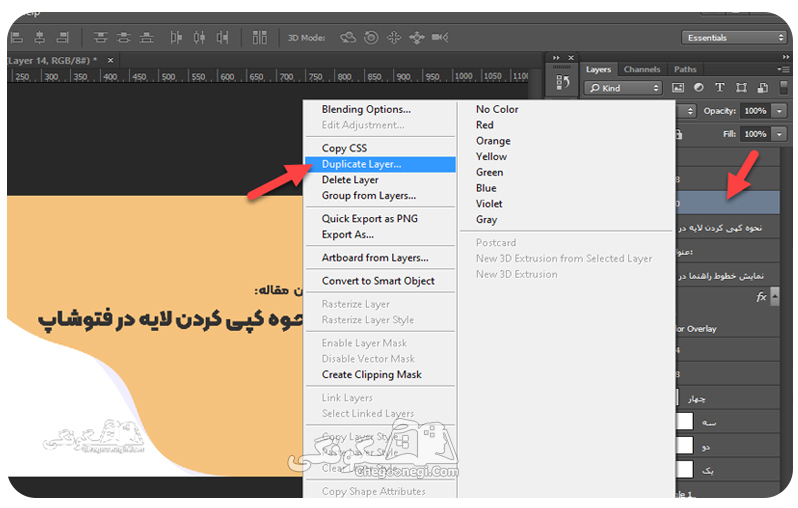This screenshot has width=798, height=508.
Task: Select the 3D orbit mode icon
Action: (348, 37)
